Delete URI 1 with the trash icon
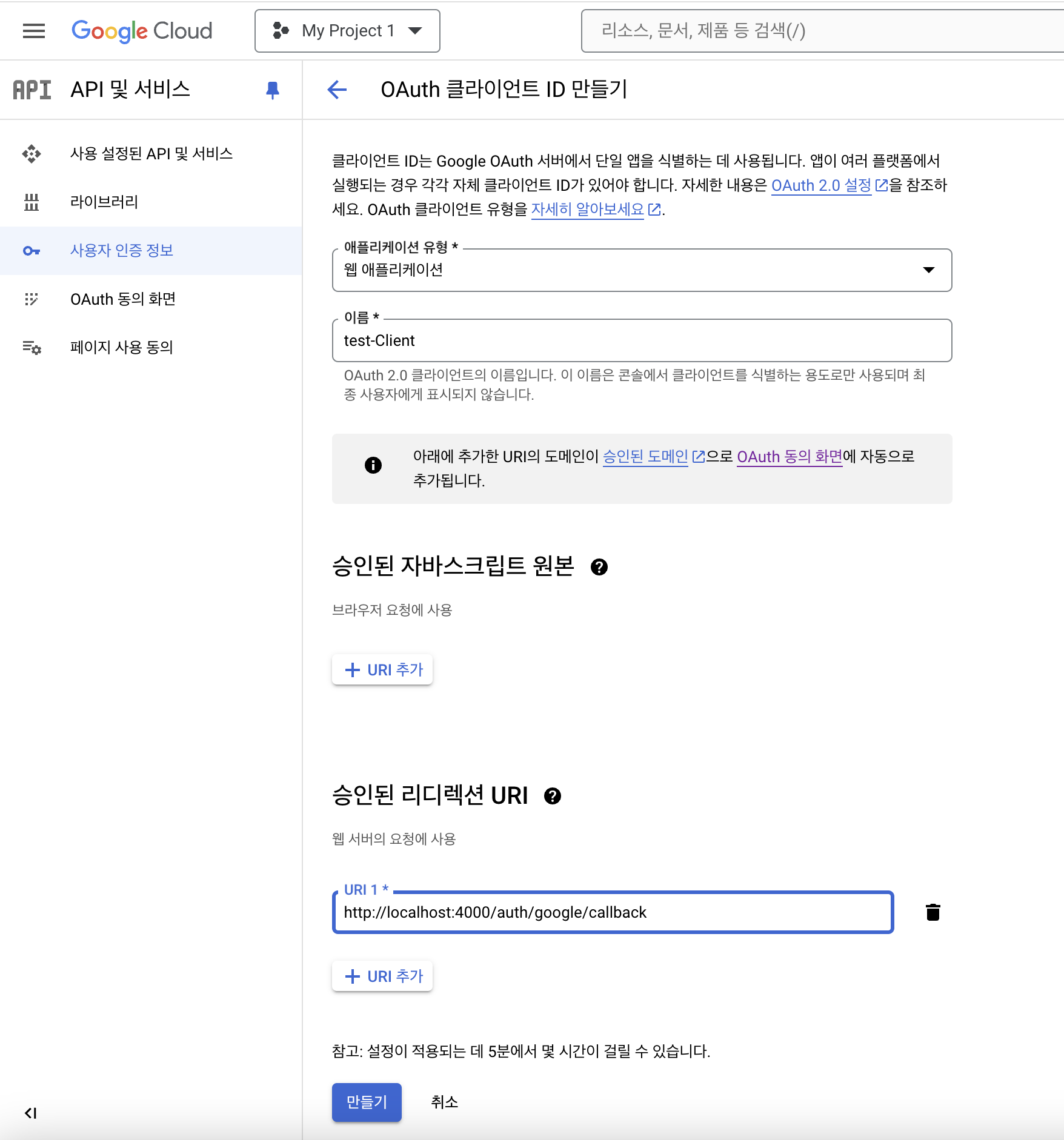1064x1140 pixels. pos(933,912)
